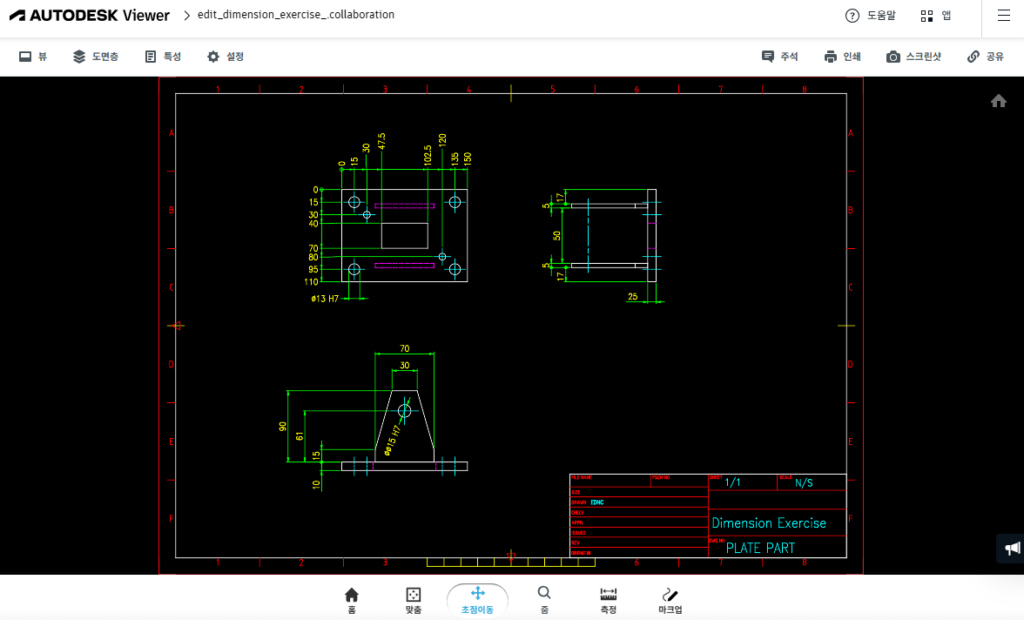Open the Measure (측정) tool
The width and height of the screenshot is (1024, 620).
coord(608,599)
